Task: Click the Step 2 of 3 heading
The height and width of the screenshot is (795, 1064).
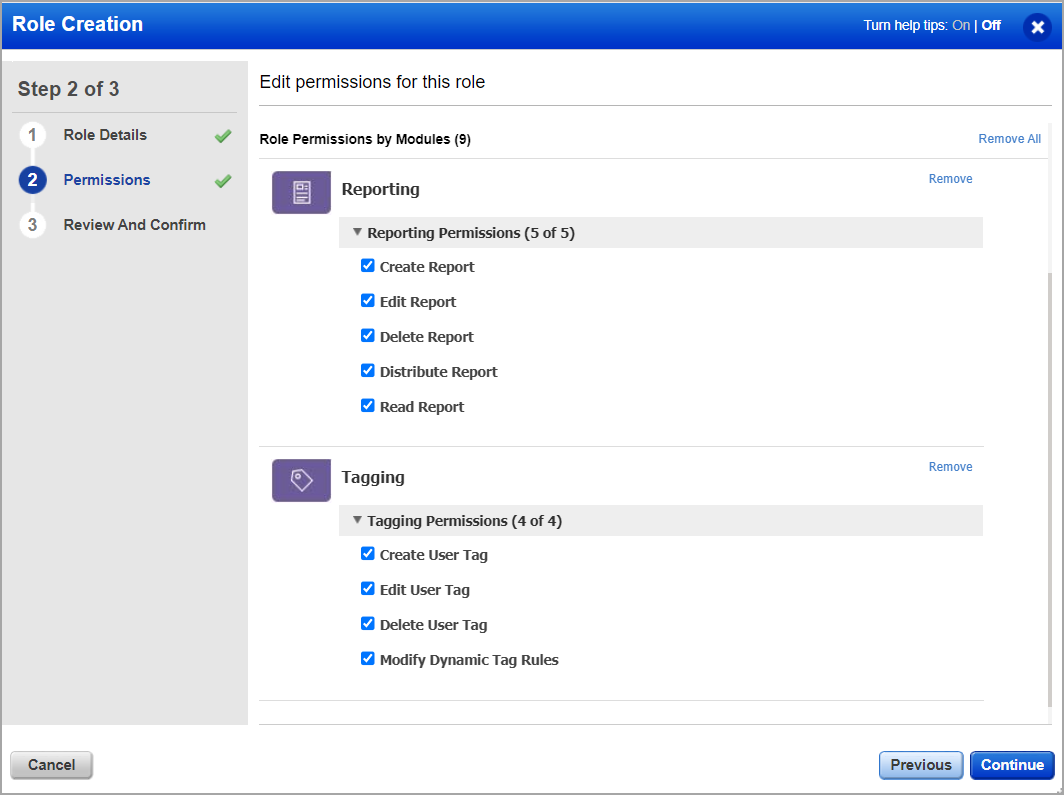Action: pos(69,89)
